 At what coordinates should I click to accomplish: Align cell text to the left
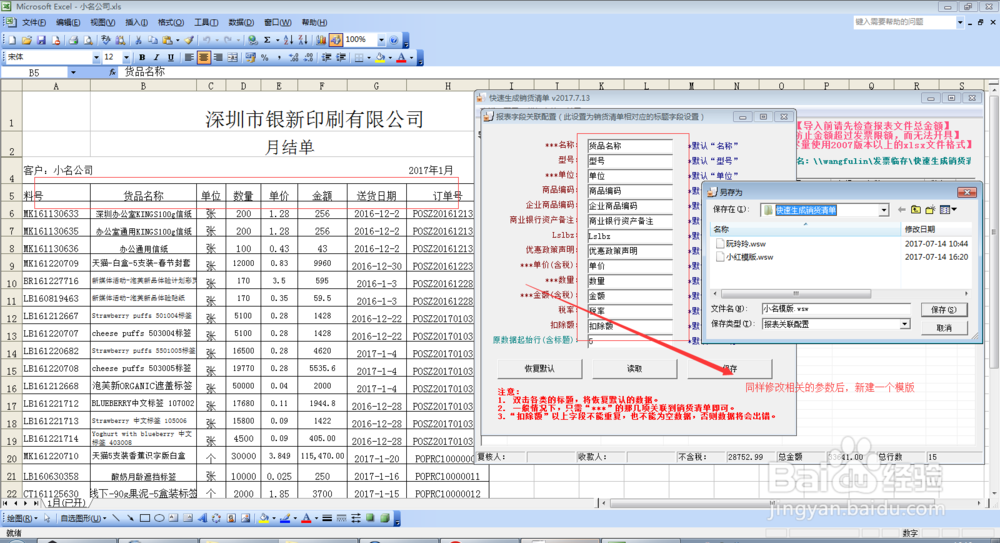[x=189, y=57]
